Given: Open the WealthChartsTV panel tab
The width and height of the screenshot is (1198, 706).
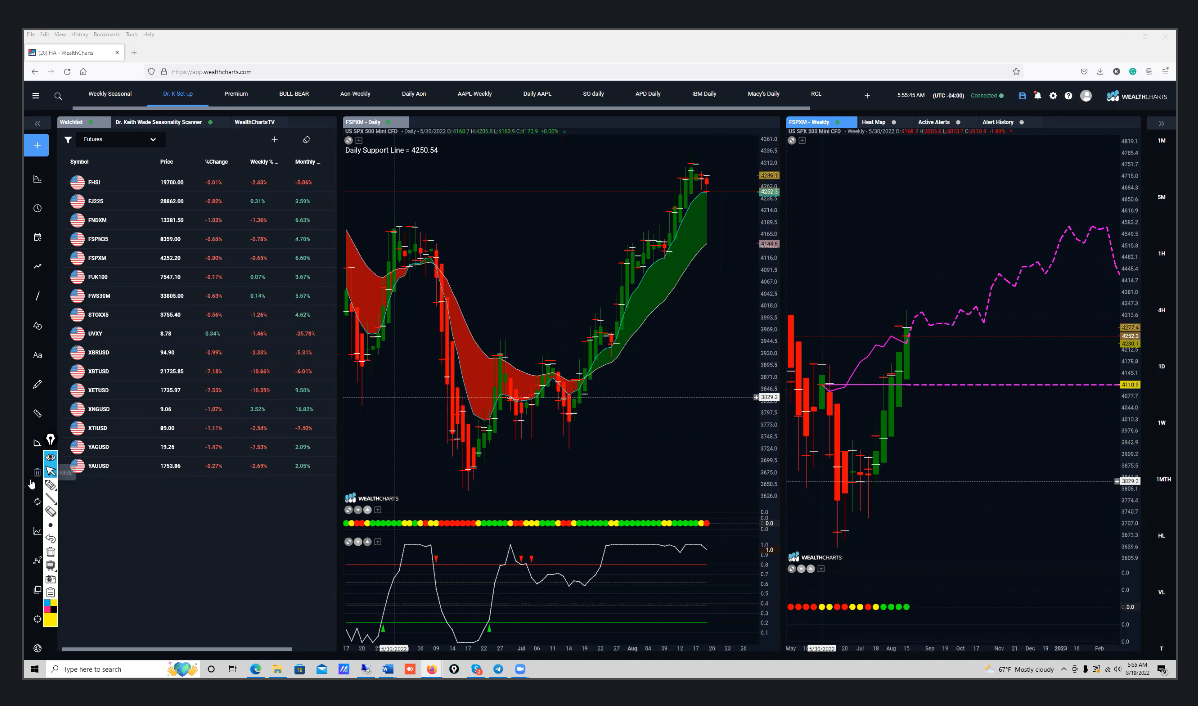Looking at the screenshot, I should pyautogui.click(x=254, y=122).
